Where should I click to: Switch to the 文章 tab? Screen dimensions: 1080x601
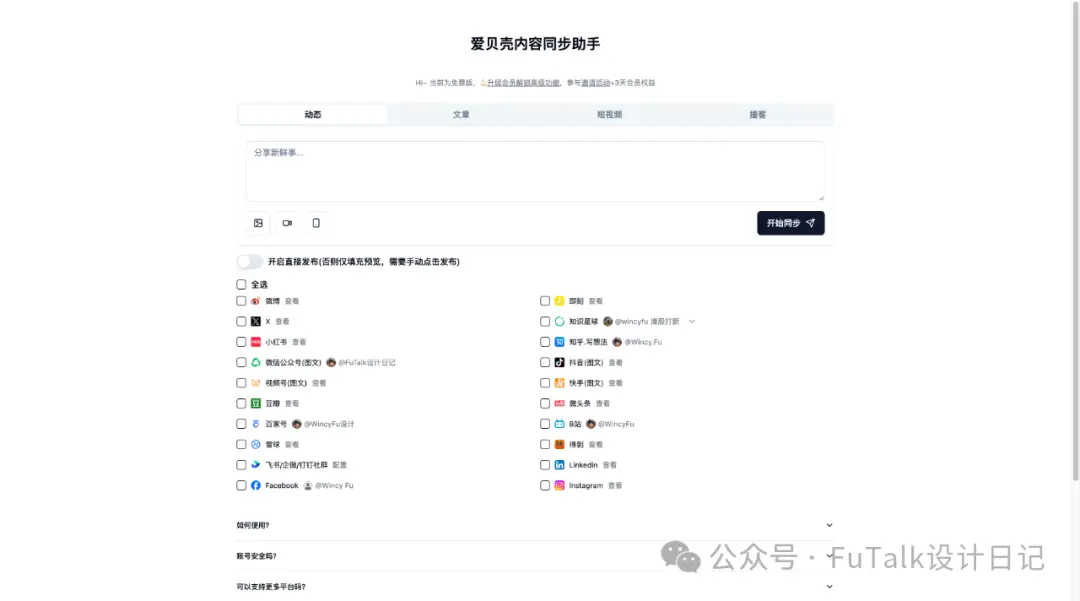coord(461,114)
